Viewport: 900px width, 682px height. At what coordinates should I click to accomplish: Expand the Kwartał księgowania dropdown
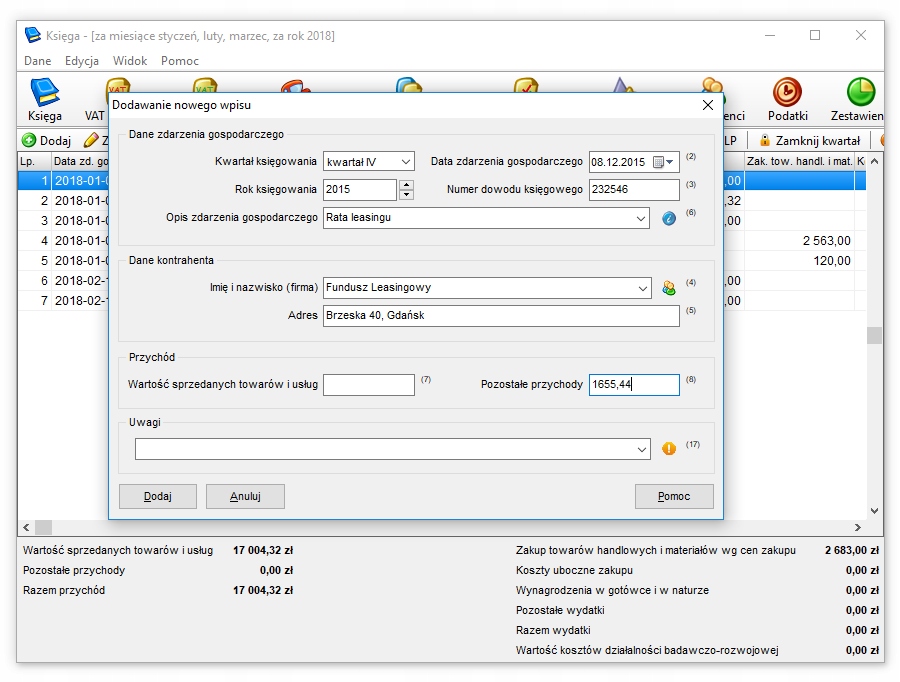pyautogui.click(x=405, y=162)
